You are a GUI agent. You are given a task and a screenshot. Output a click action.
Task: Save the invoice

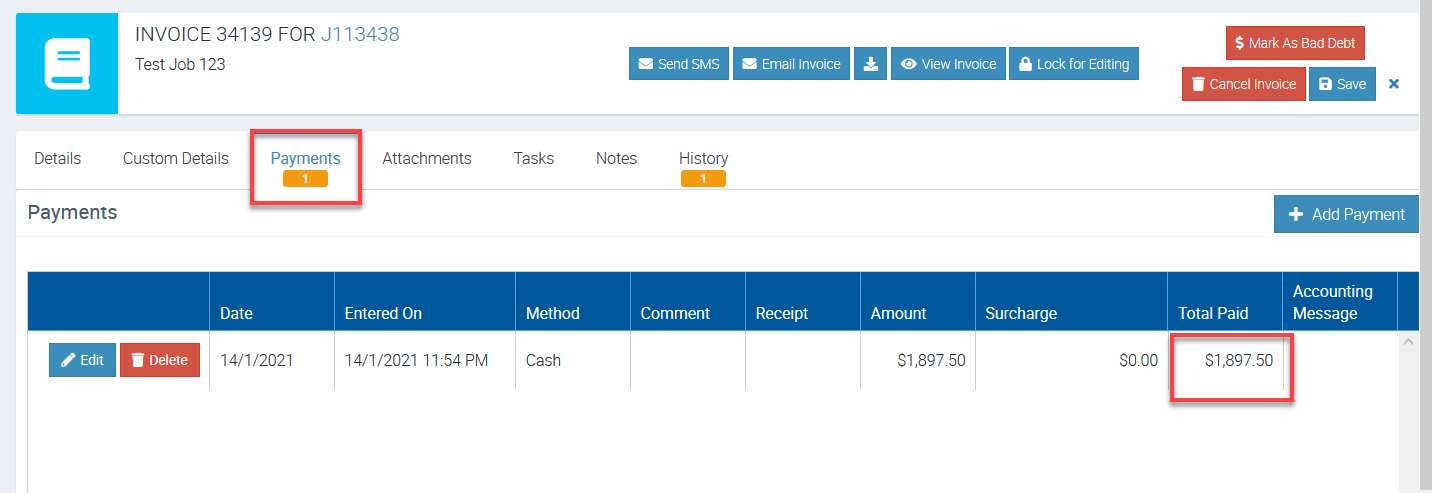point(1342,84)
